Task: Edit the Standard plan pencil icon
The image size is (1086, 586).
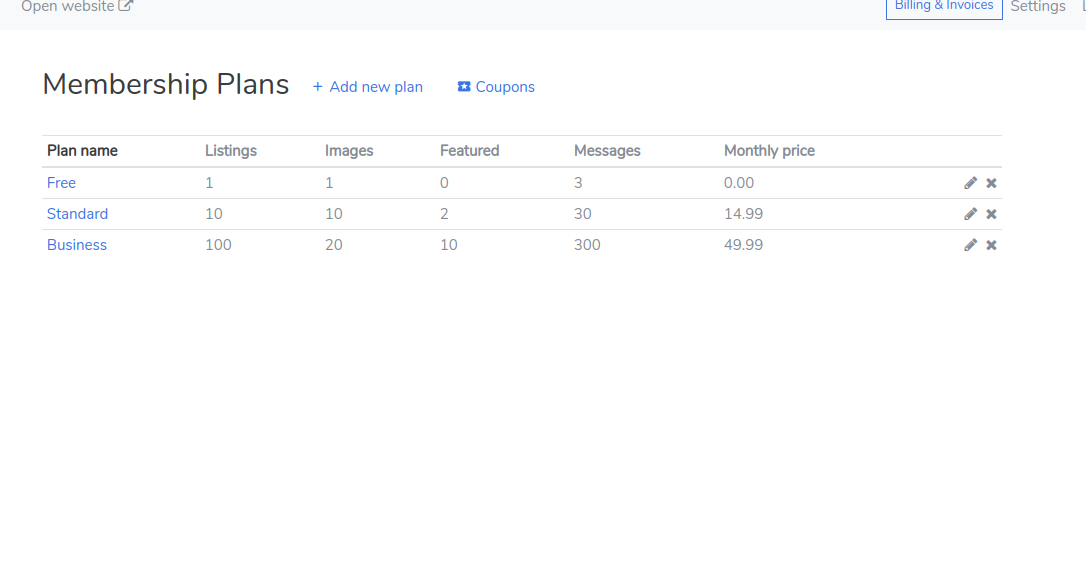Action: click(970, 214)
